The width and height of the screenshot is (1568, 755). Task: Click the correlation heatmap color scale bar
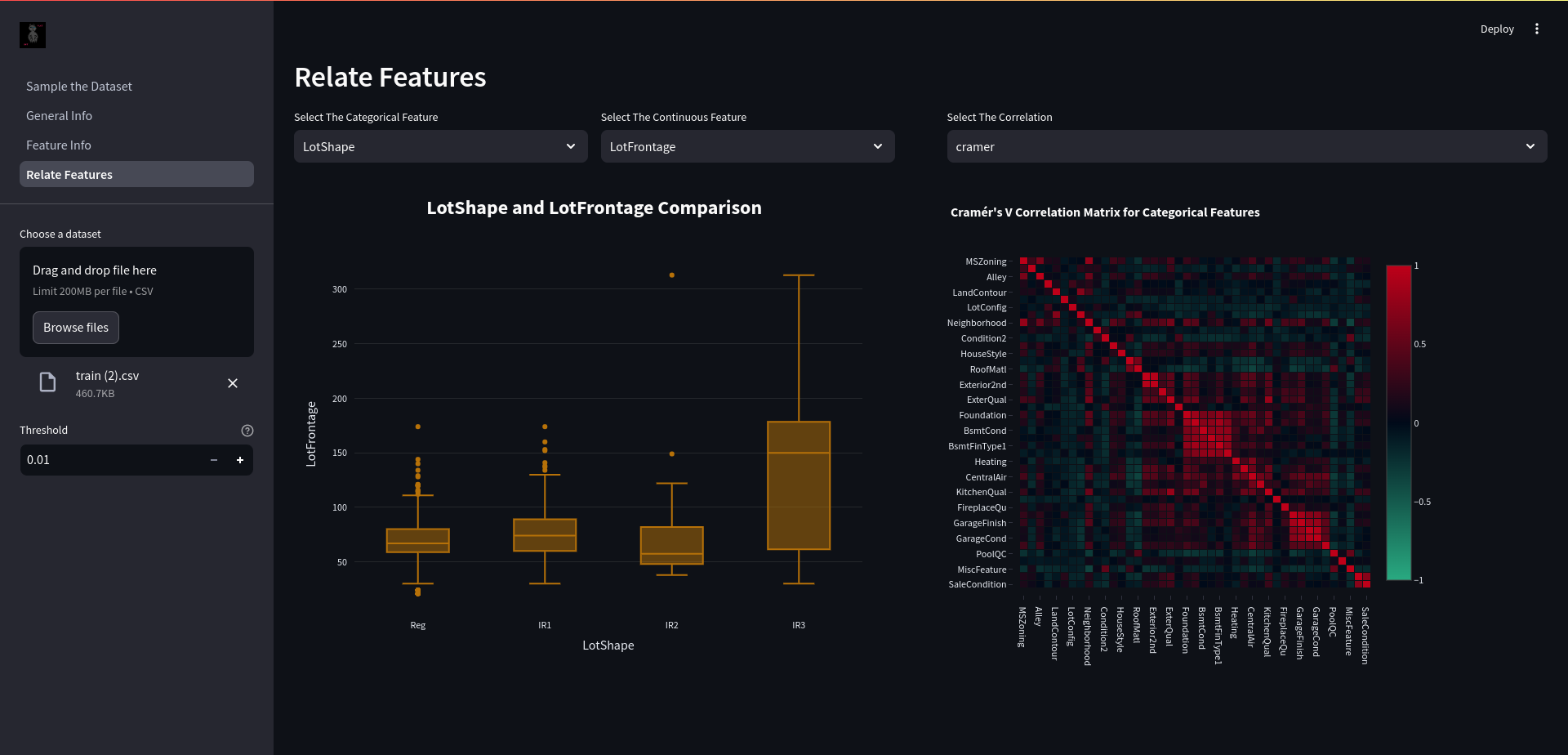[1399, 422]
